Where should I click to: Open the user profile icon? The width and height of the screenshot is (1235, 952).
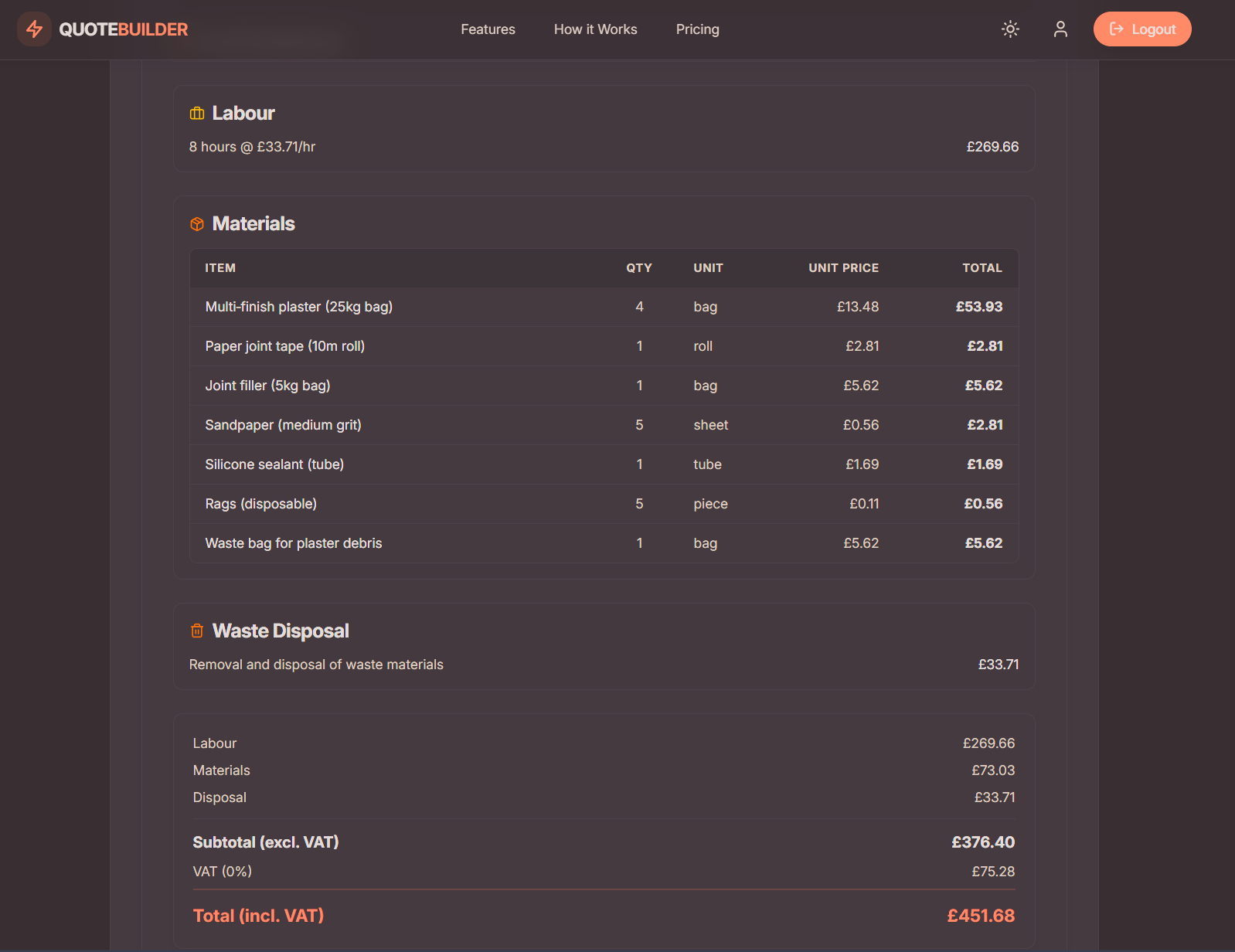pyautogui.click(x=1060, y=29)
